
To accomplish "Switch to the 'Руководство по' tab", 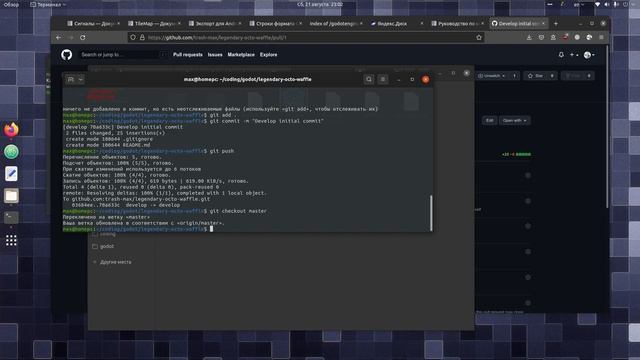I will click(x=458, y=24).
